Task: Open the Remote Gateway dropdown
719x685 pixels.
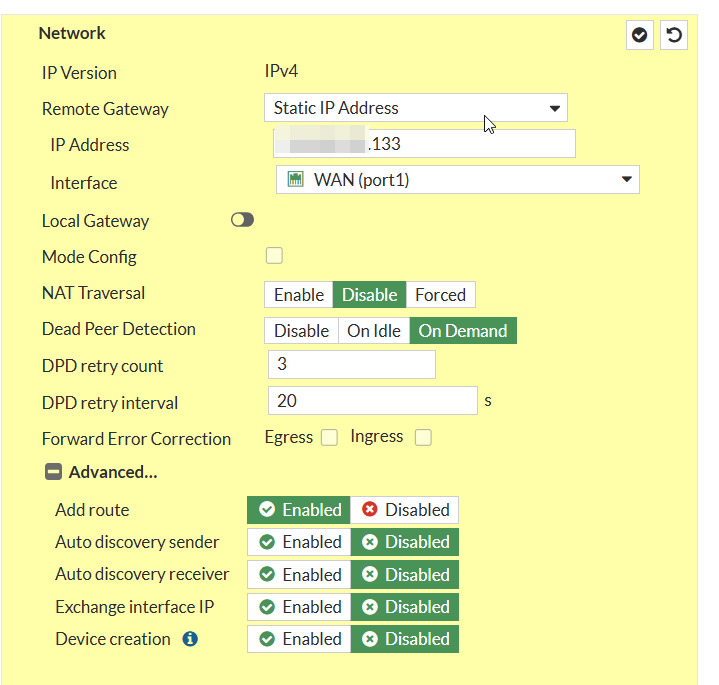Action: tap(415, 108)
